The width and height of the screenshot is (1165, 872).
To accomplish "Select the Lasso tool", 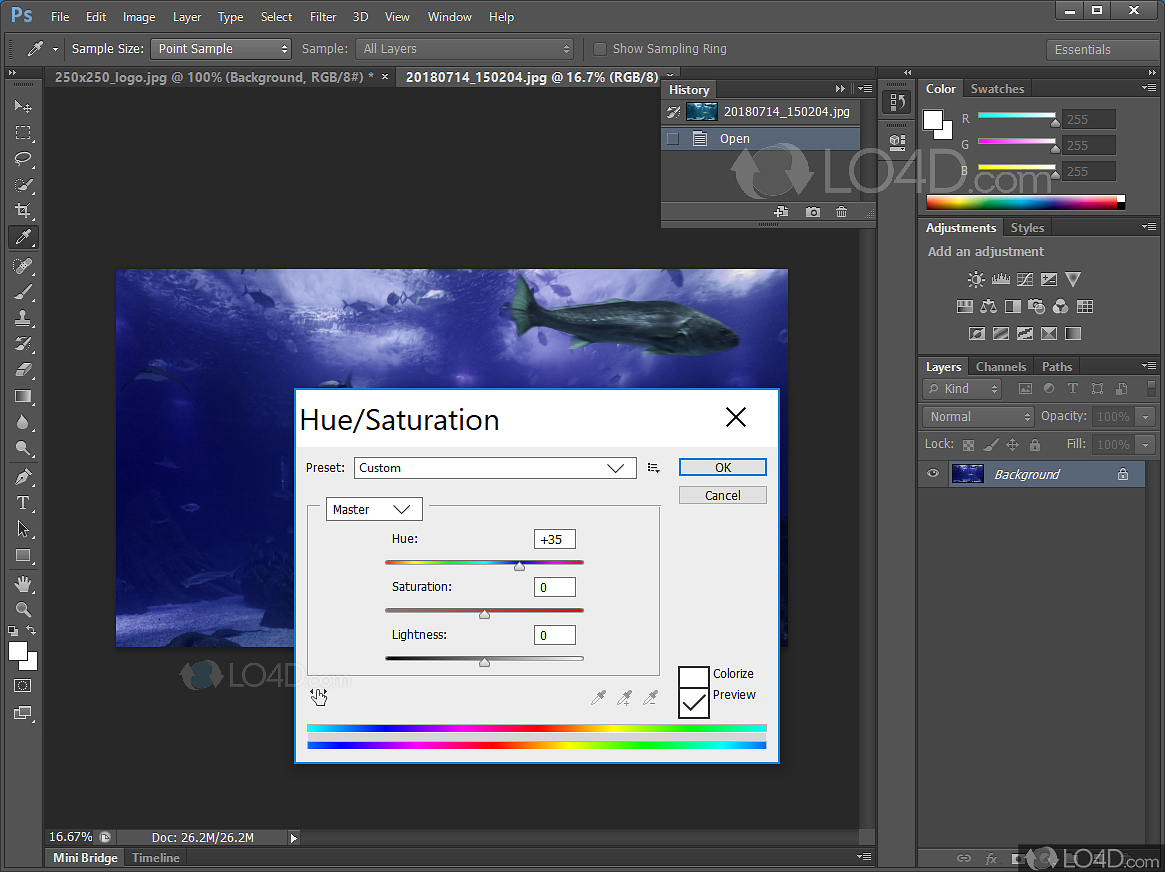I will 22,159.
